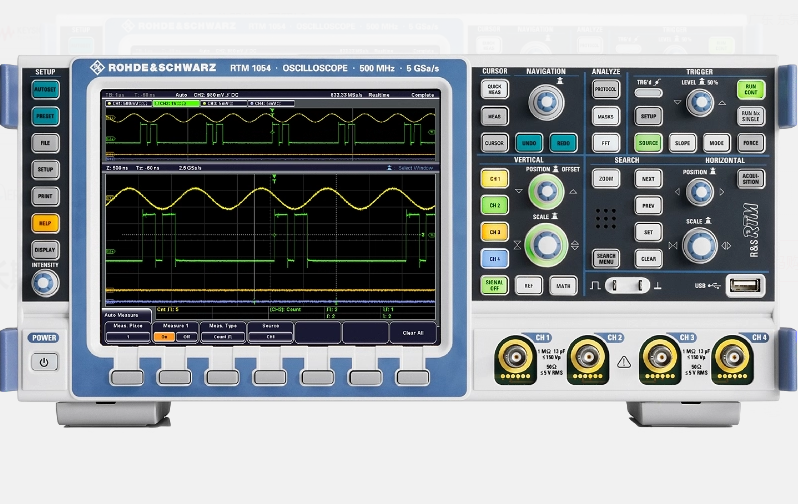Image resolution: width=798 pixels, height=504 pixels.
Task: Click the MATH key
Action: coord(563,286)
